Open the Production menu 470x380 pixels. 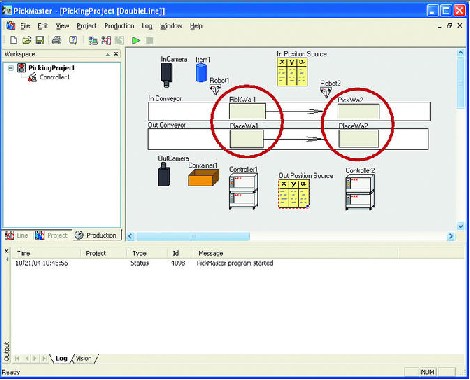(119, 26)
